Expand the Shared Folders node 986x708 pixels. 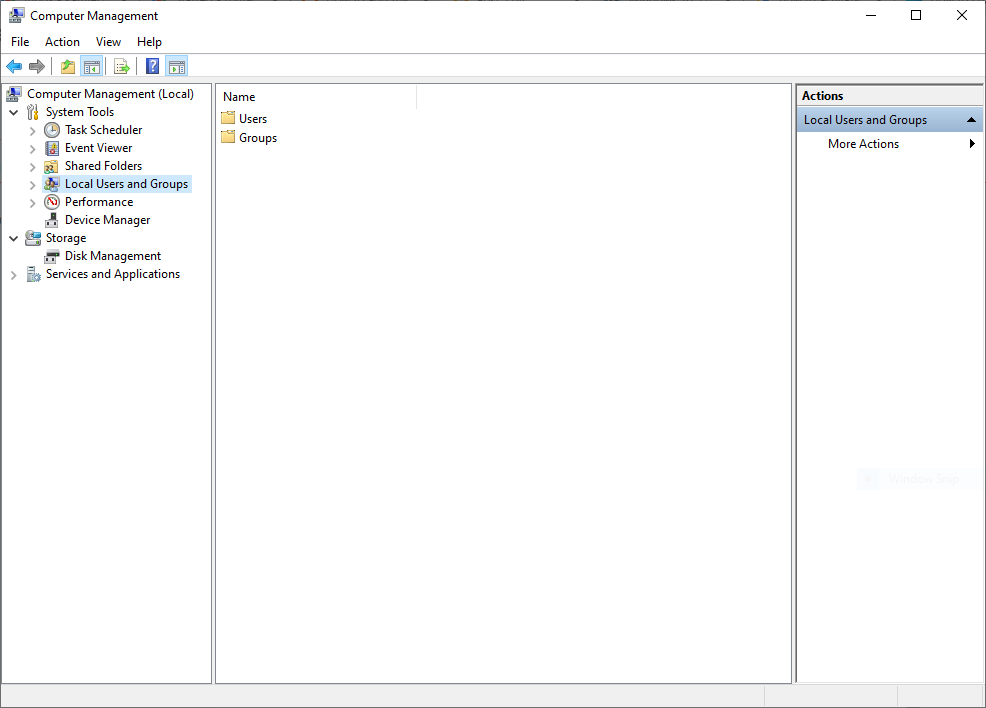click(x=33, y=167)
